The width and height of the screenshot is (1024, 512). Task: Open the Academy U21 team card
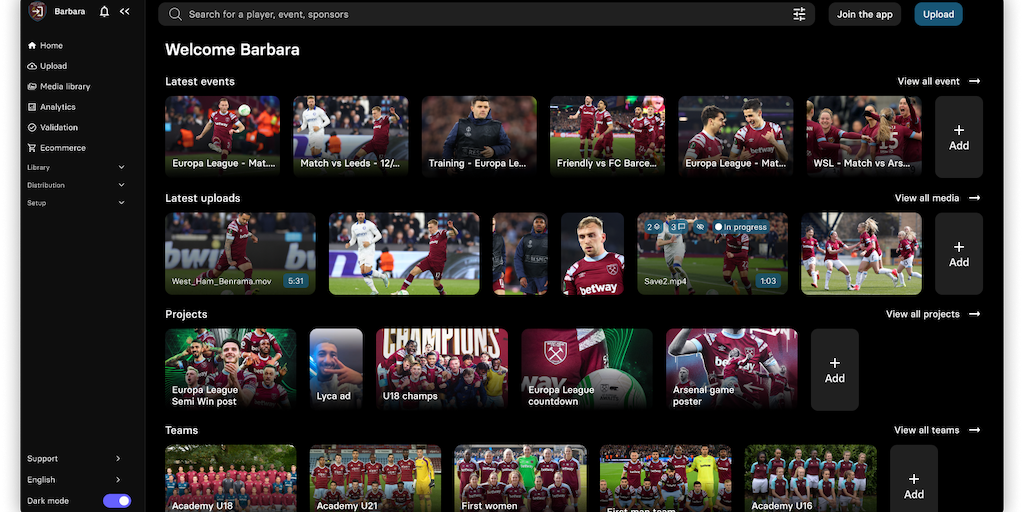pyautogui.click(x=376, y=479)
